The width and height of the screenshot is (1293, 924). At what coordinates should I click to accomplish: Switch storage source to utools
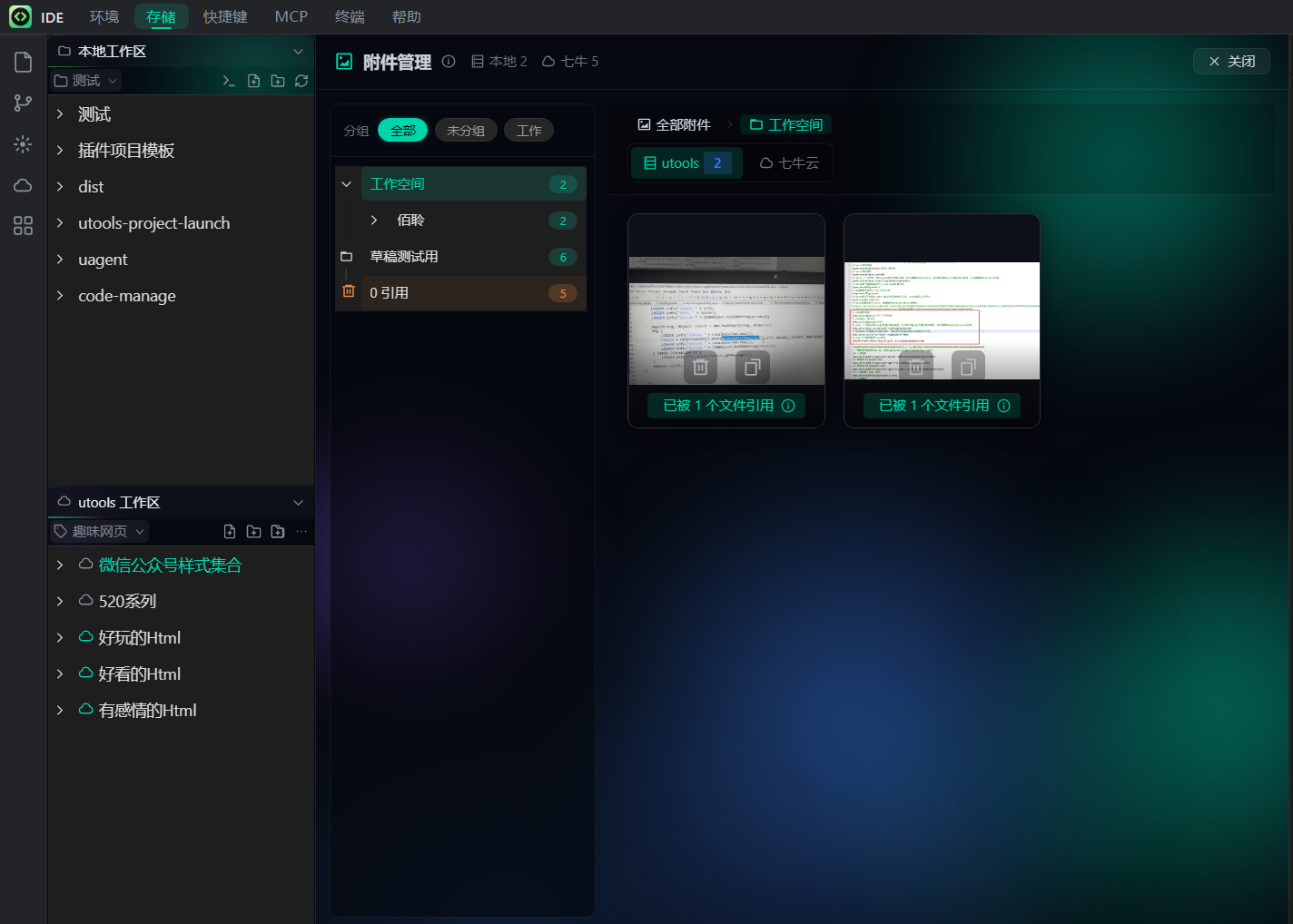pyautogui.click(x=687, y=163)
